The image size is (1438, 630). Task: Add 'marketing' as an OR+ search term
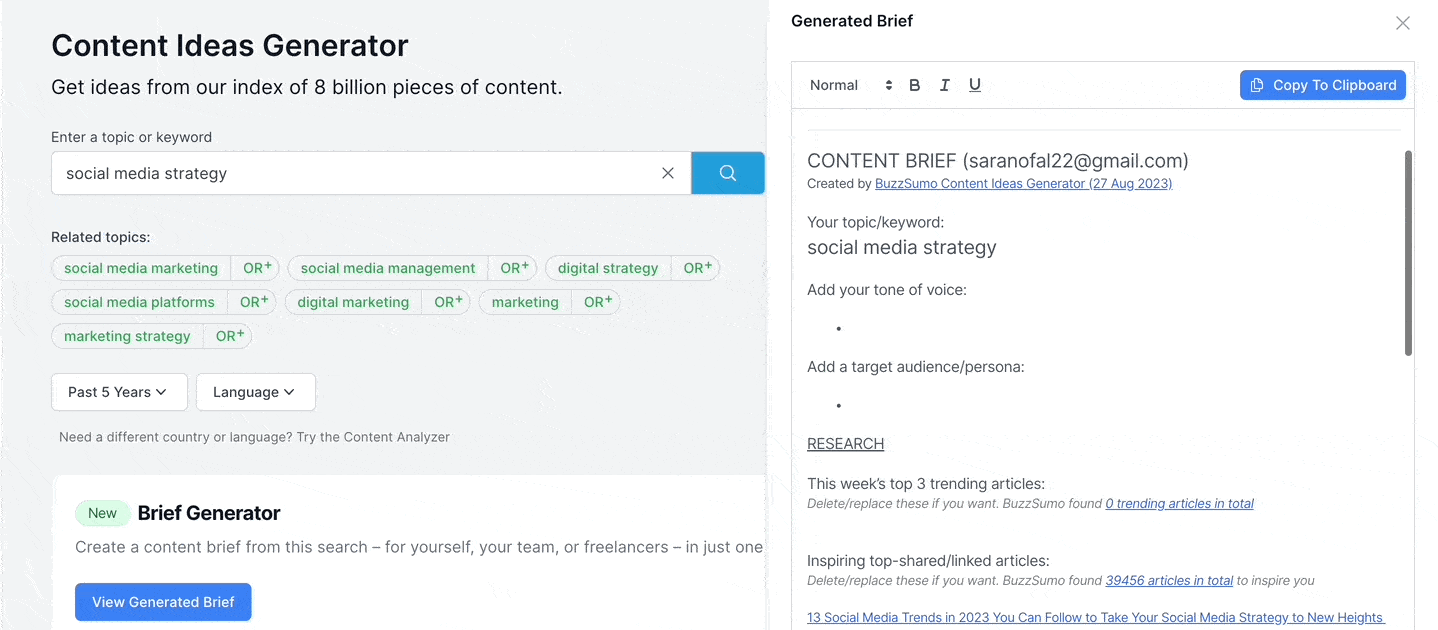tap(596, 302)
